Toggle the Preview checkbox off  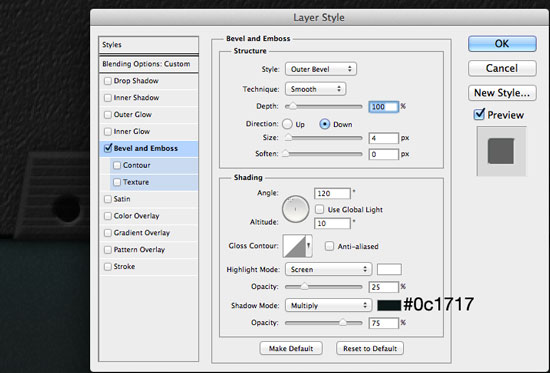tap(479, 114)
